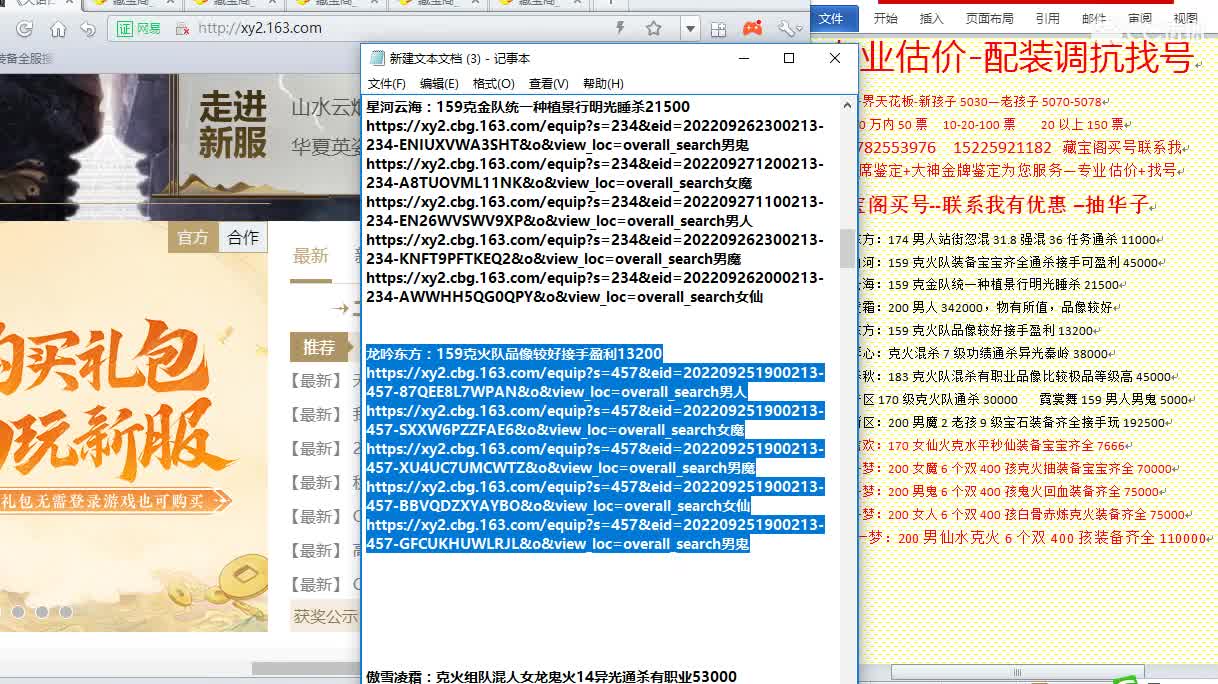Open the 格式(O) menu in Notepad

click(x=494, y=84)
